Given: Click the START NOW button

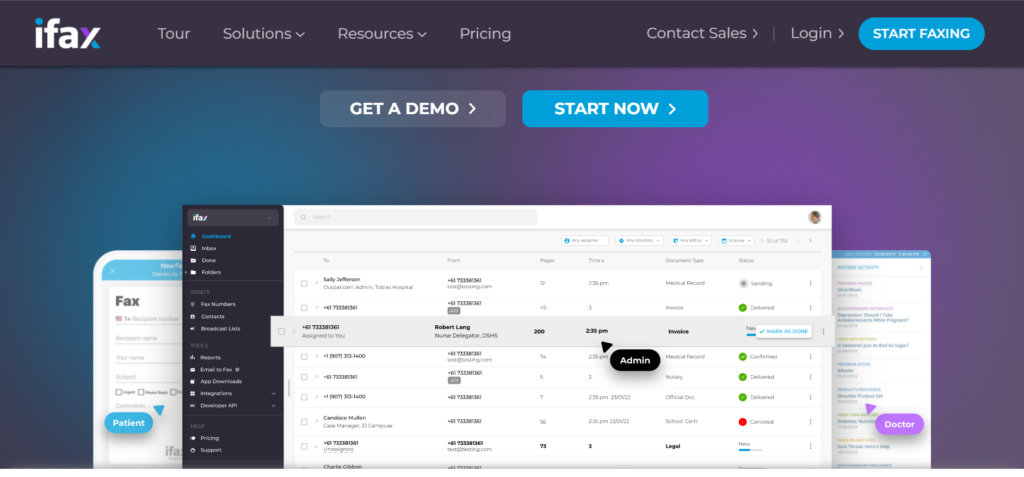Looking at the screenshot, I should (615, 108).
